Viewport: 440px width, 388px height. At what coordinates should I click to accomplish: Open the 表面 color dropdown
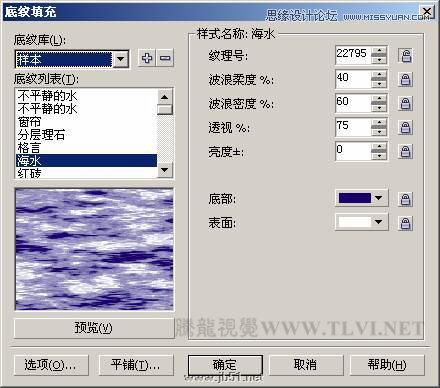point(378,222)
